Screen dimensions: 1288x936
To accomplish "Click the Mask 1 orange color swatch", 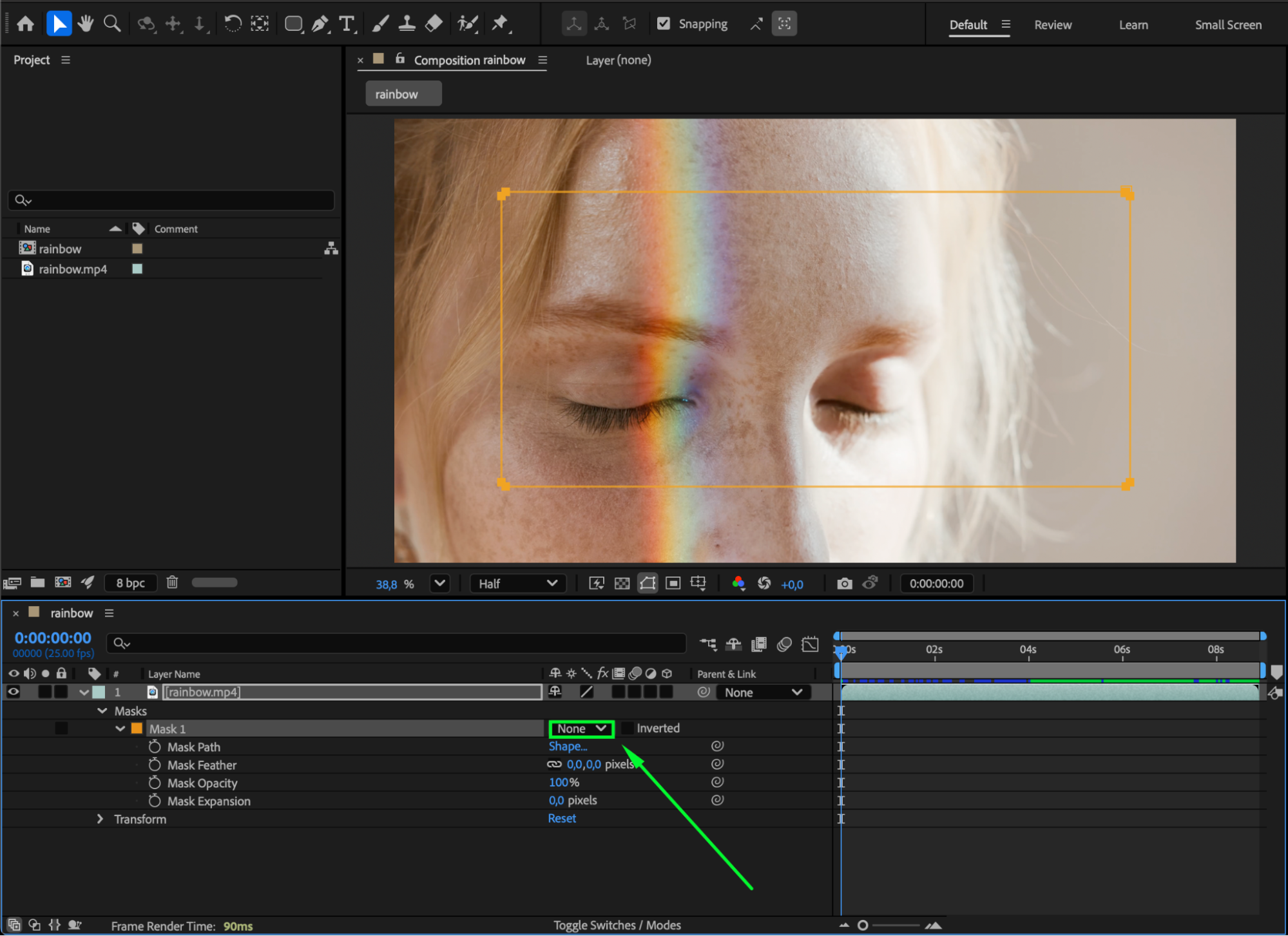I will click(137, 729).
